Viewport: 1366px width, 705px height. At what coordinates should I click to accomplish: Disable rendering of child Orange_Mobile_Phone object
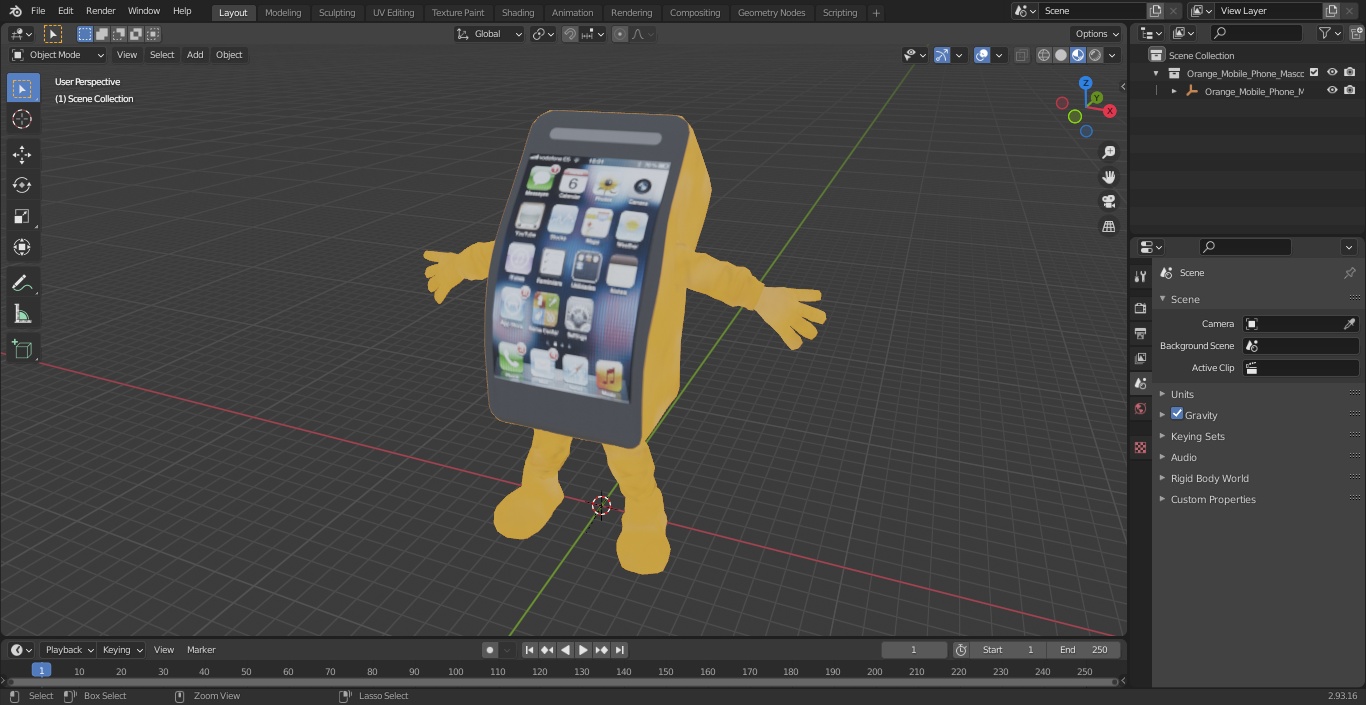1350,90
